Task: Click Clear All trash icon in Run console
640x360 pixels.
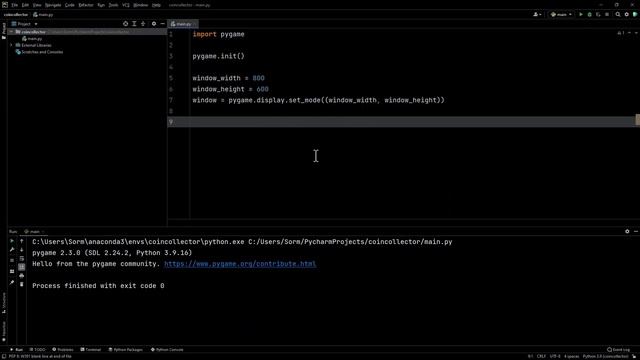Action: (22, 284)
